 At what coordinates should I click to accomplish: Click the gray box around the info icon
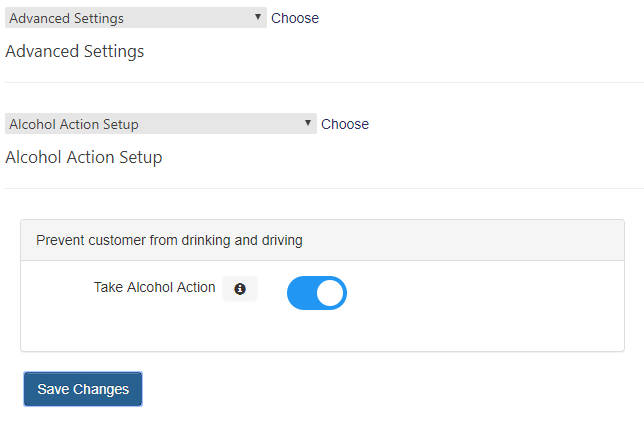(240, 289)
